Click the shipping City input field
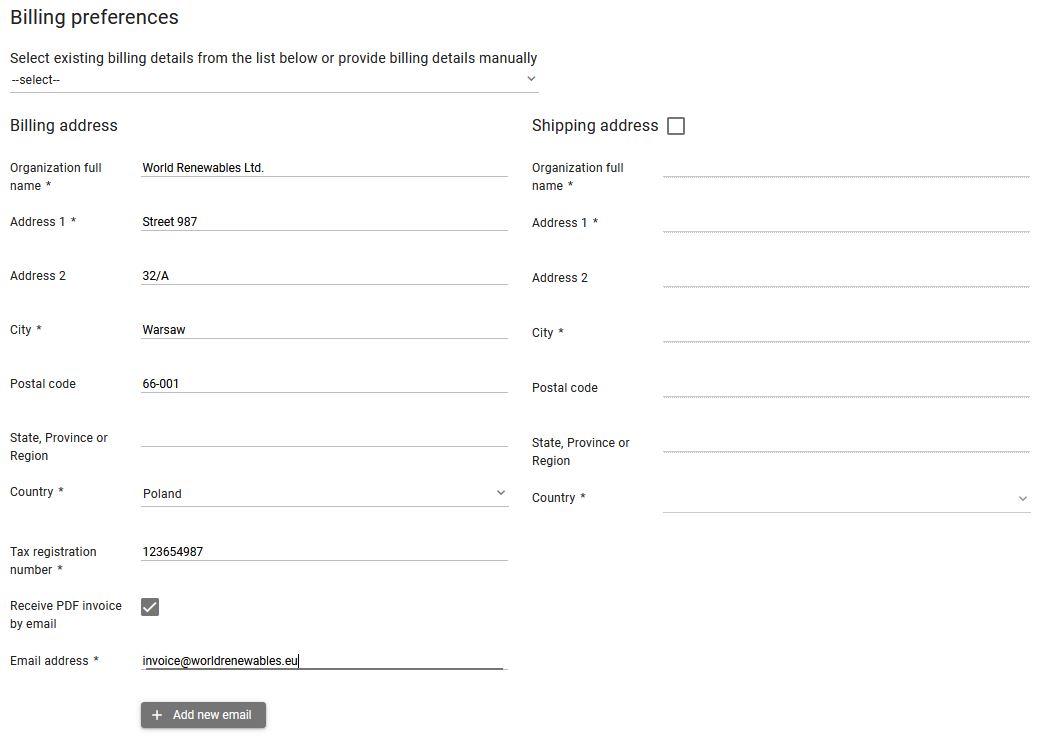Viewport: 1057px width, 737px height. [x=845, y=332]
